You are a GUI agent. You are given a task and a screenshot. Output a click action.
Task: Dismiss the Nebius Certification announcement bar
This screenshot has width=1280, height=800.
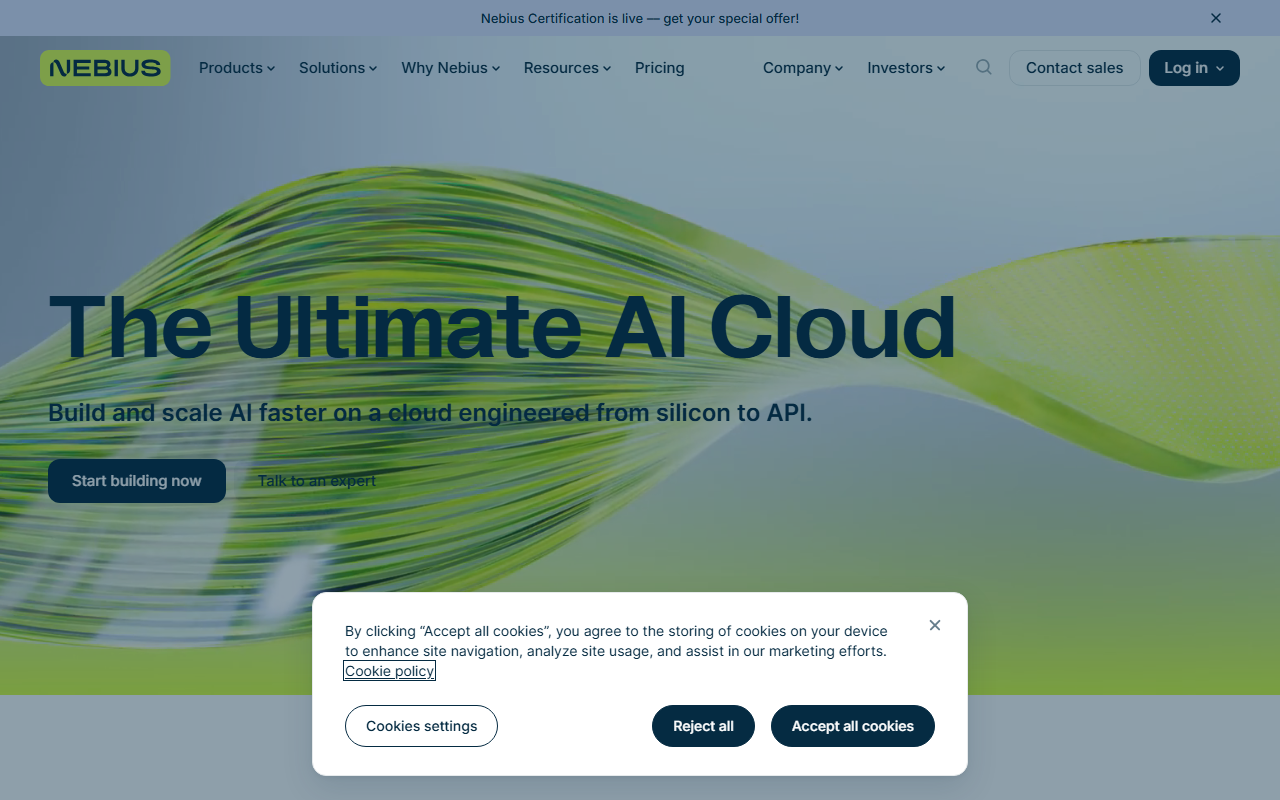pyautogui.click(x=1216, y=18)
